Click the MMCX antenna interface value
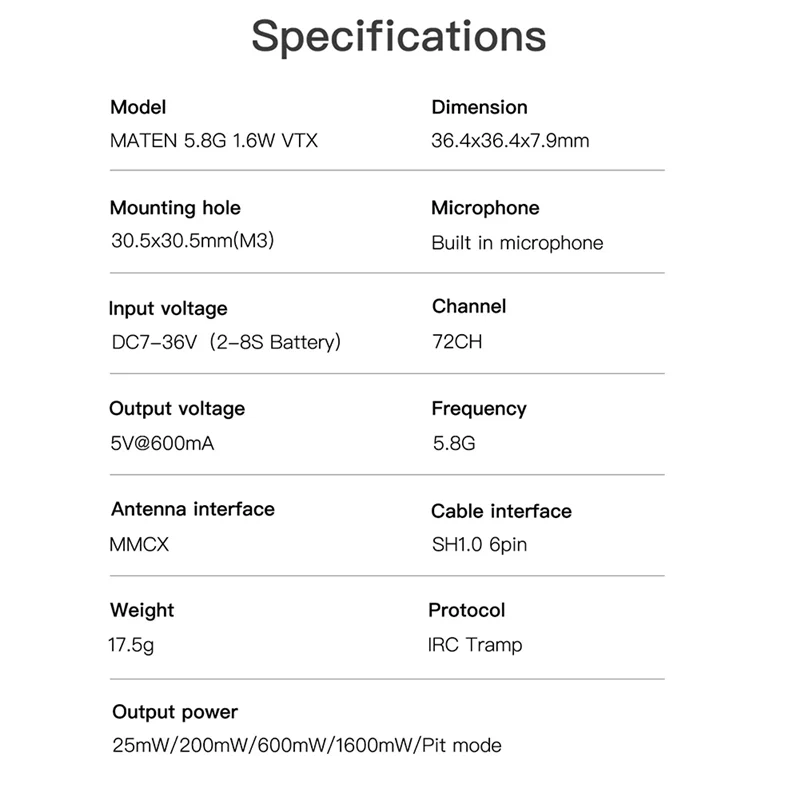This screenshot has width=800, height=800. point(139,544)
